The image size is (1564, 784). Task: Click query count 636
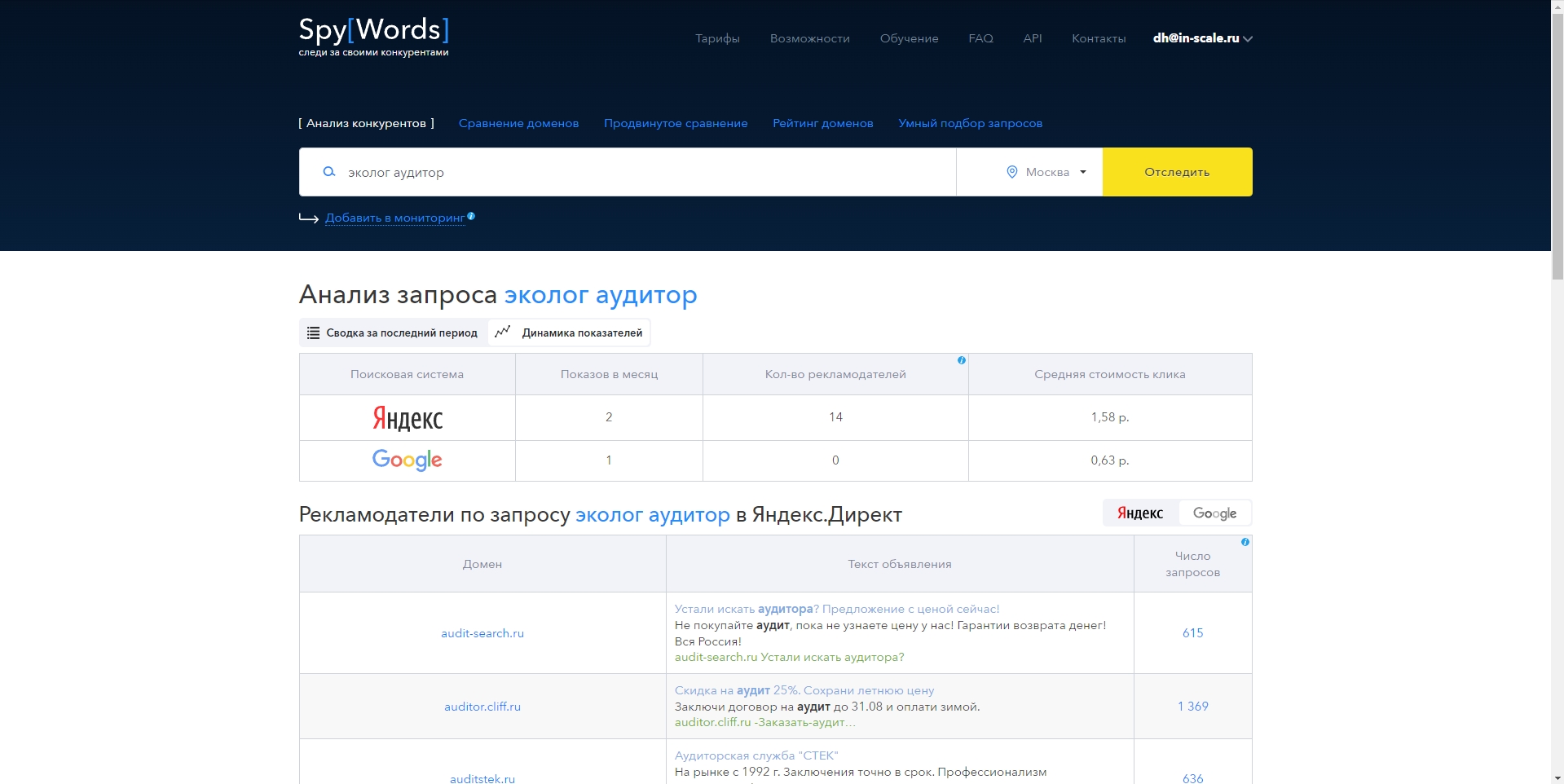[1192, 778]
